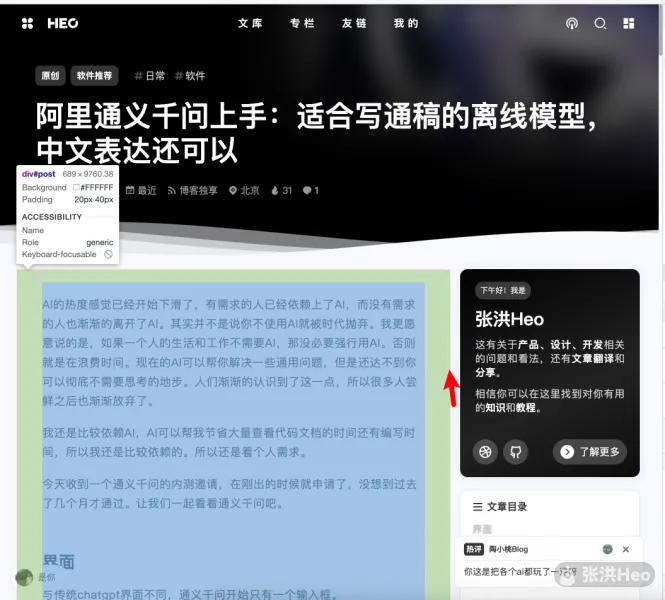Viewport: 665px width, 600px height.
Task: Click the 北京 location label
Action: (249, 190)
